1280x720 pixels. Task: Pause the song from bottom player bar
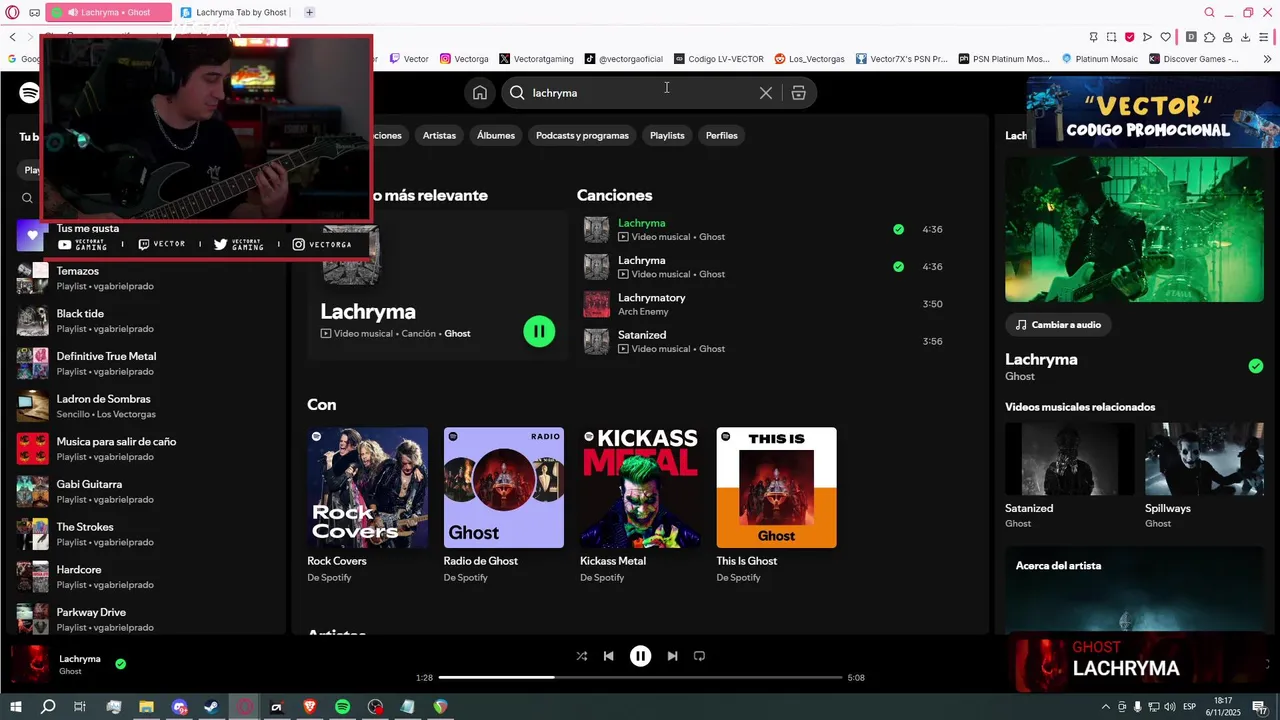pos(640,656)
